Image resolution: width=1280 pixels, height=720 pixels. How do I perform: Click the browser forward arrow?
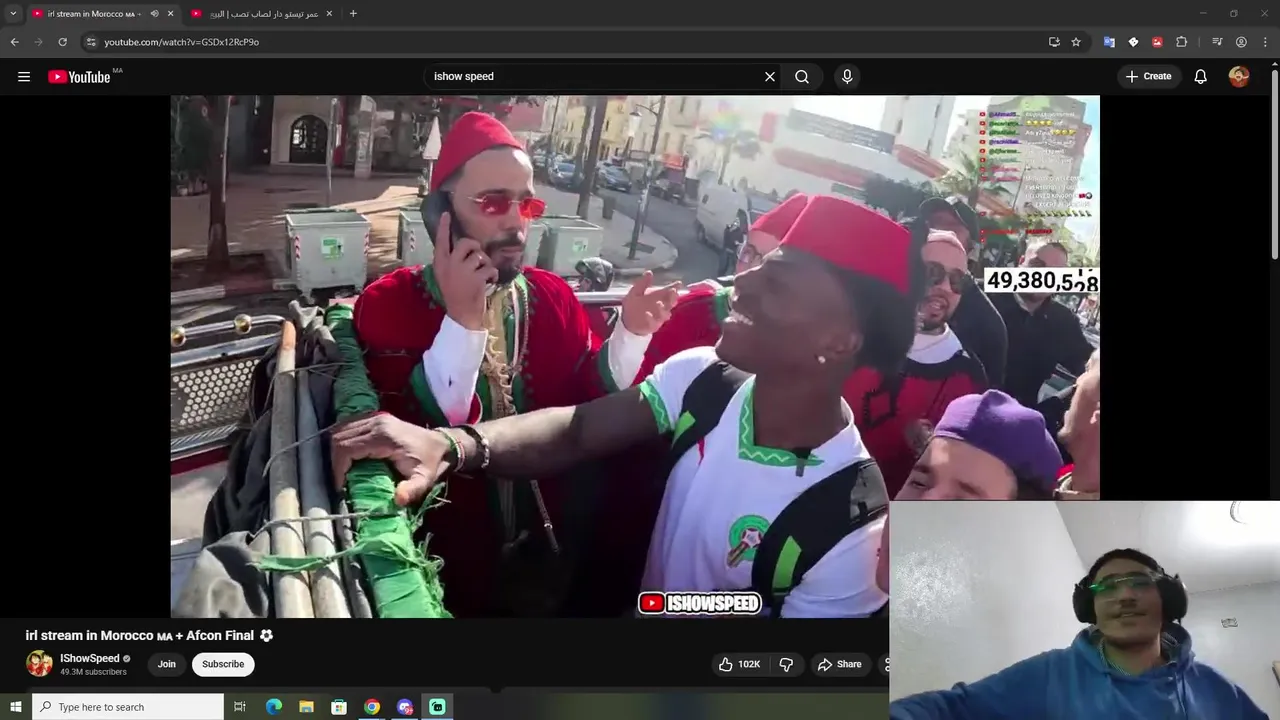pos(38,42)
